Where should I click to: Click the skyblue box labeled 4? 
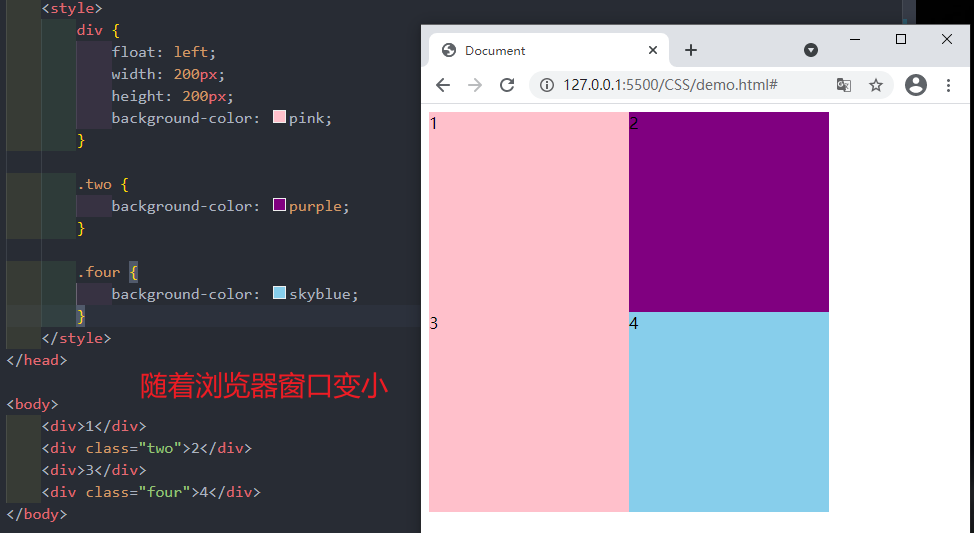click(728, 412)
